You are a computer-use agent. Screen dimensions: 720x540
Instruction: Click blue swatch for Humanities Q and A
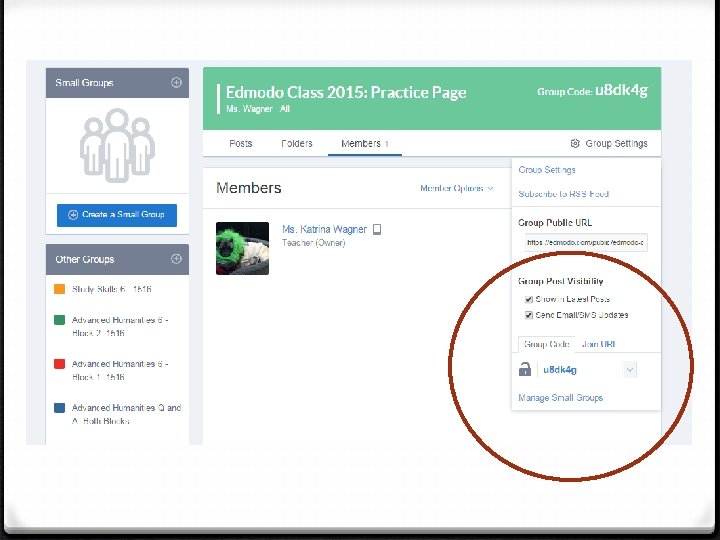(59, 408)
